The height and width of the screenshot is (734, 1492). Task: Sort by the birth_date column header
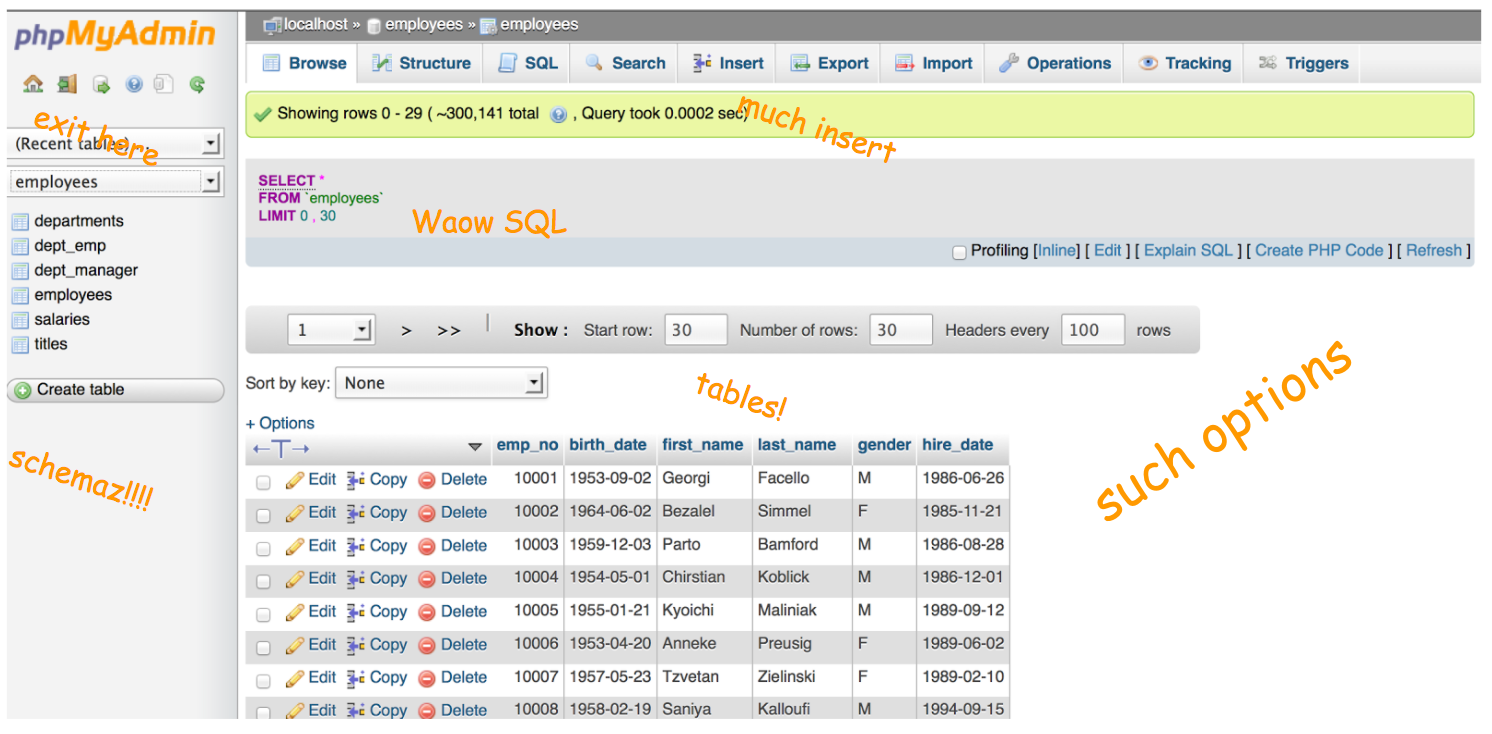point(608,445)
